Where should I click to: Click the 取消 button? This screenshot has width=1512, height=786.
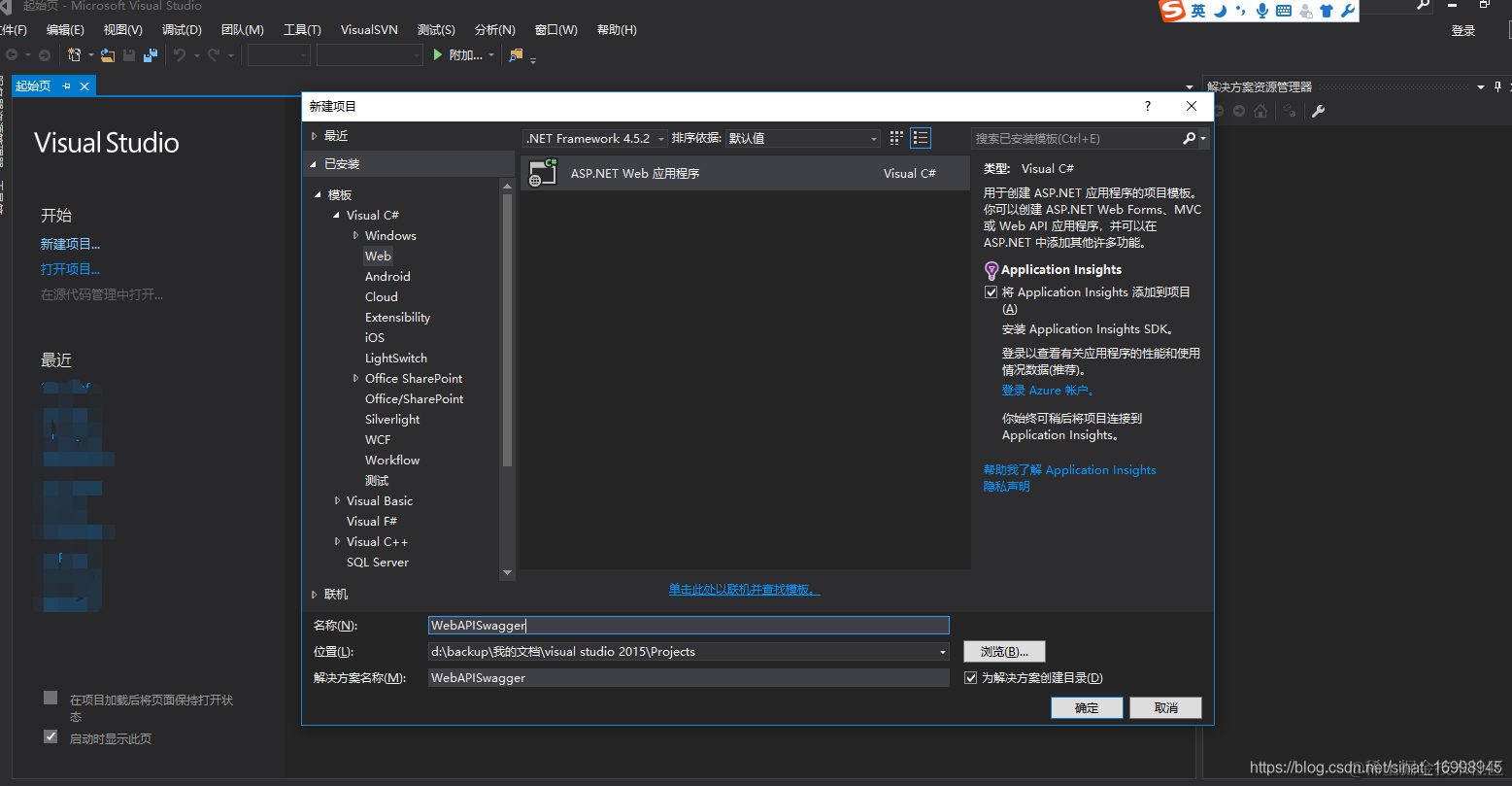click(1166, 708)
